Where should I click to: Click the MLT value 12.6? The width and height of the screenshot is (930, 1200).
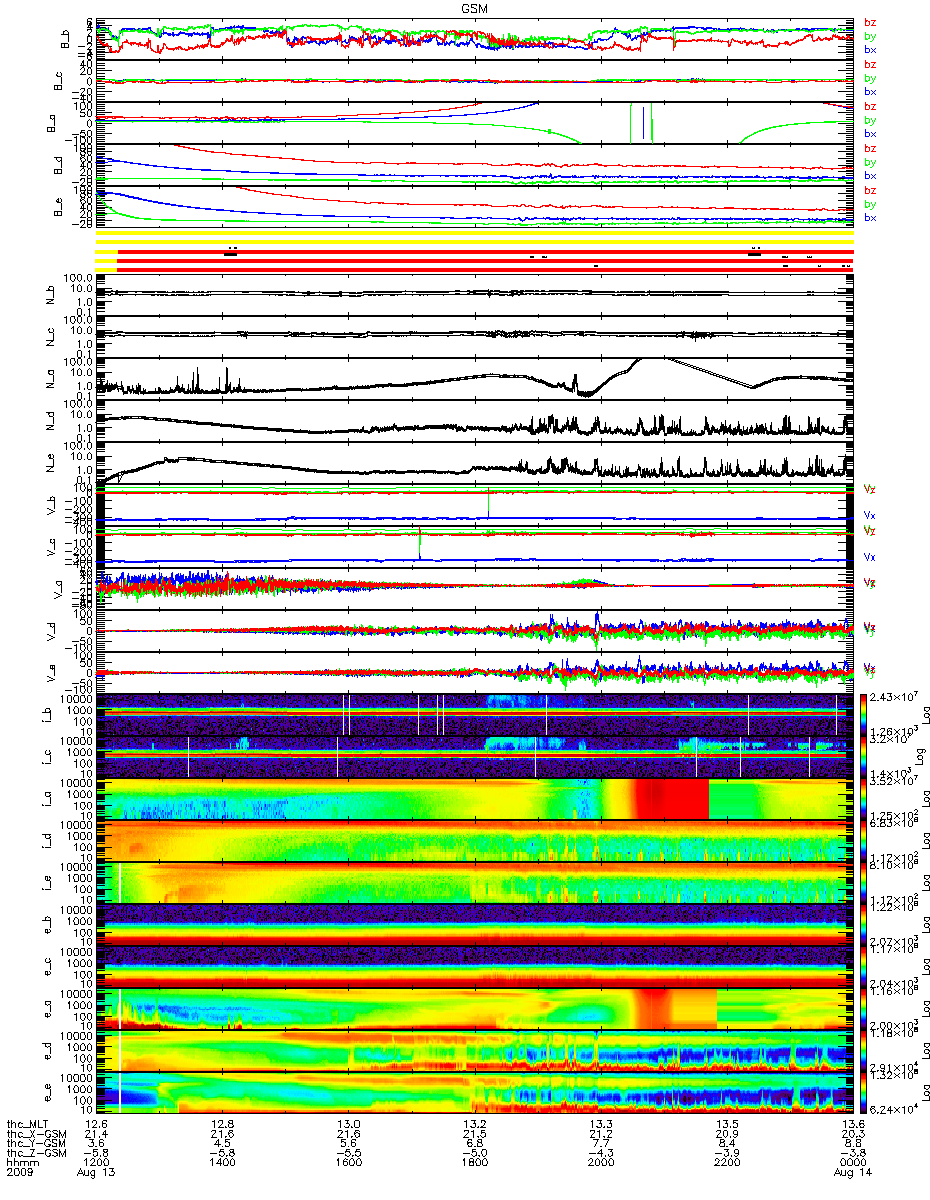[x=94, y=1123]
